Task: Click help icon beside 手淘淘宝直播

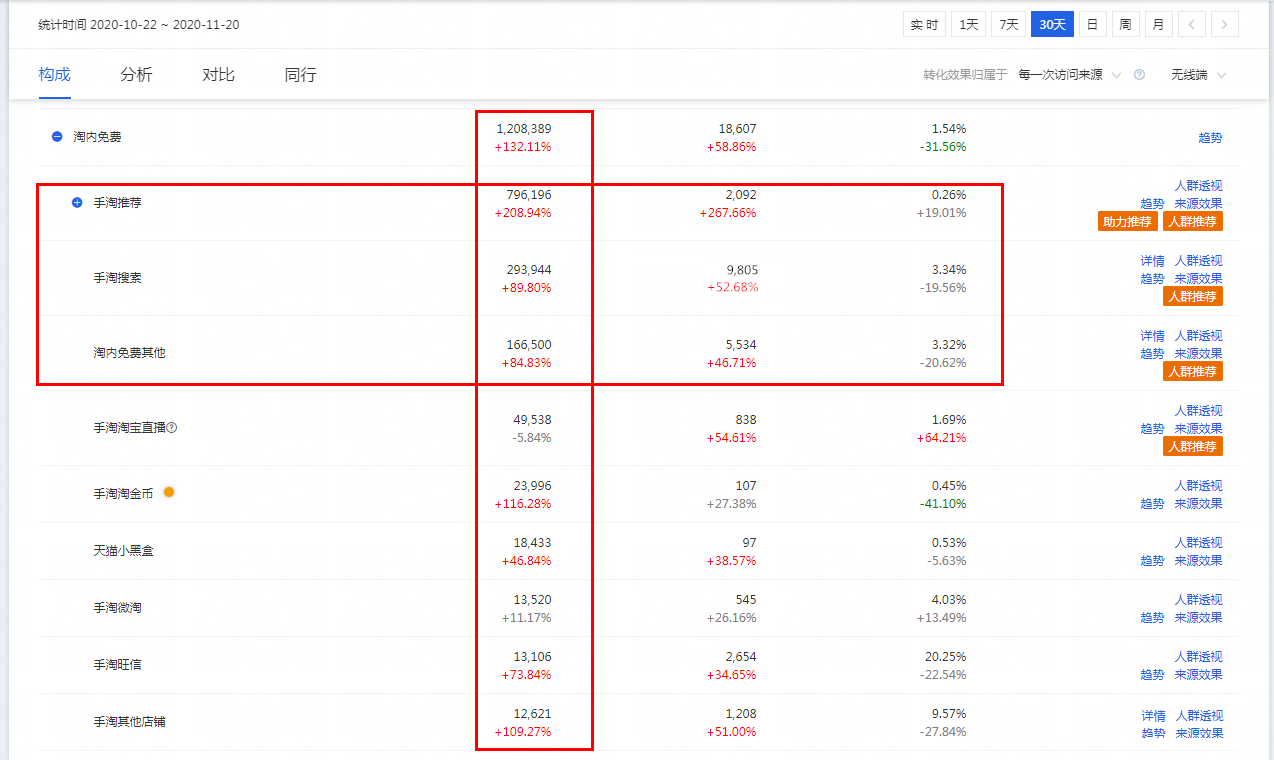Action: point(172,428)
